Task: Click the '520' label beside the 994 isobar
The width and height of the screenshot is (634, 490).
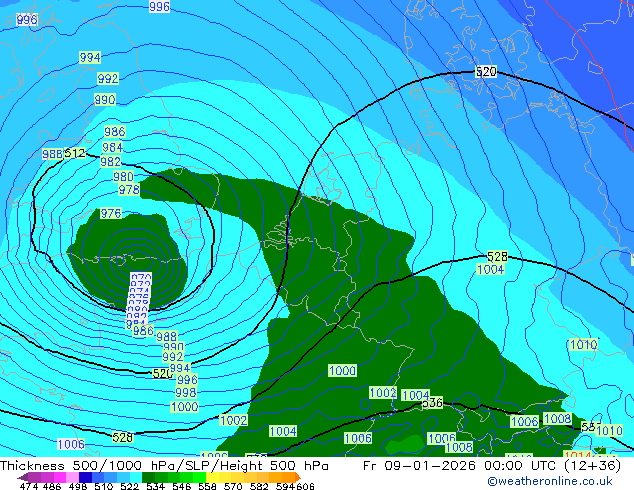Action: point(163,373)
